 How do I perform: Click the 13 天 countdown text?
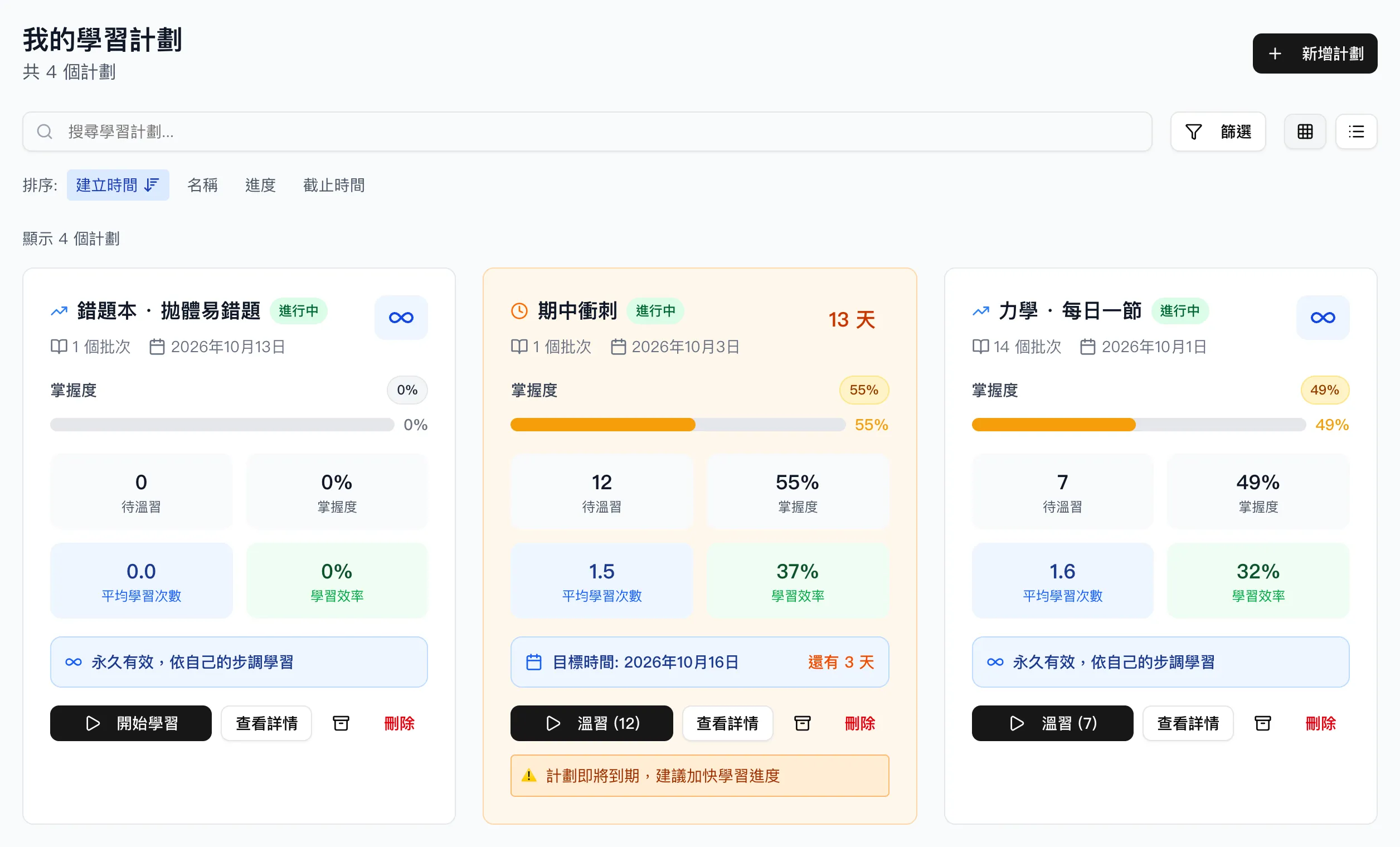[x=851, y=319]
